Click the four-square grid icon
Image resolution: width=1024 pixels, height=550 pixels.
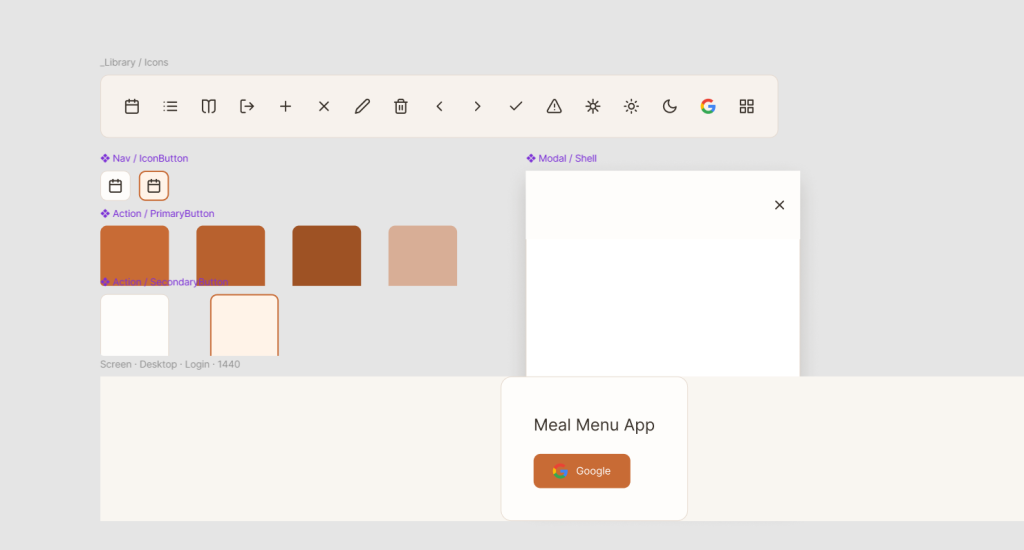tap(746, 106)
